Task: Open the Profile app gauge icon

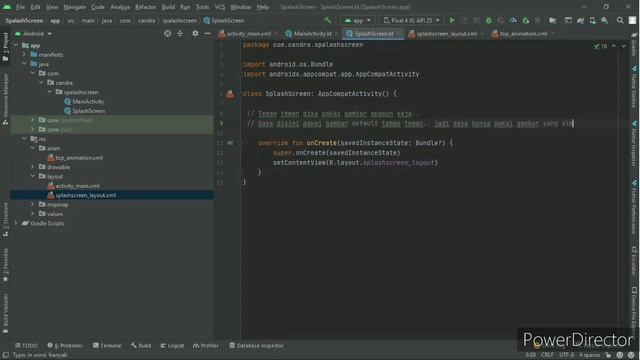Action: pos(513,20)
